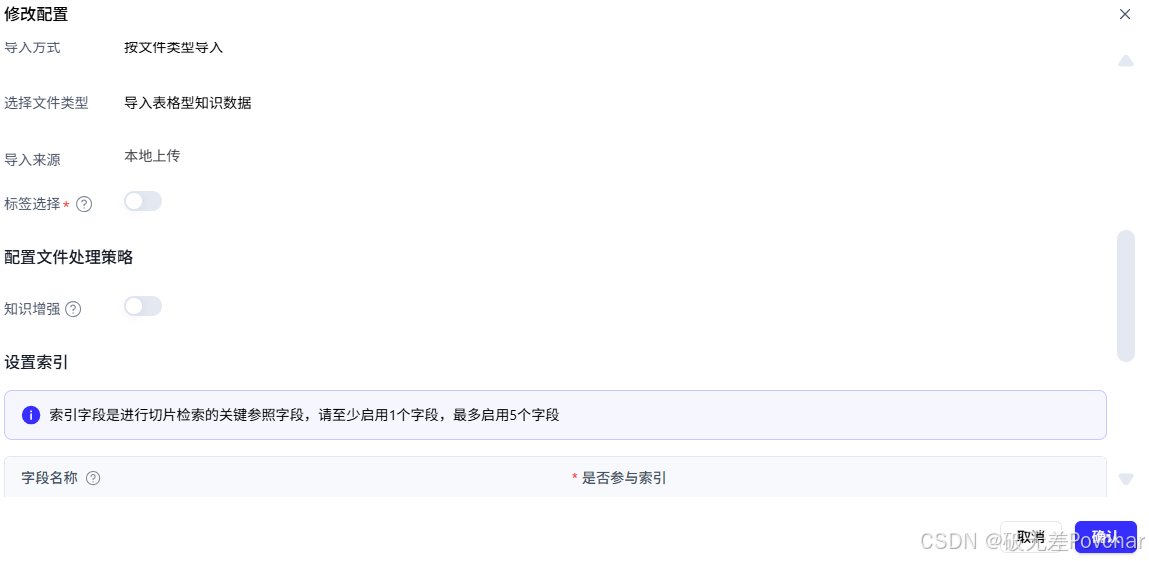This screenshot has width=1149, height=561.
Task: Click the 字段名称 column header label
Action: [x=49, y=478]
